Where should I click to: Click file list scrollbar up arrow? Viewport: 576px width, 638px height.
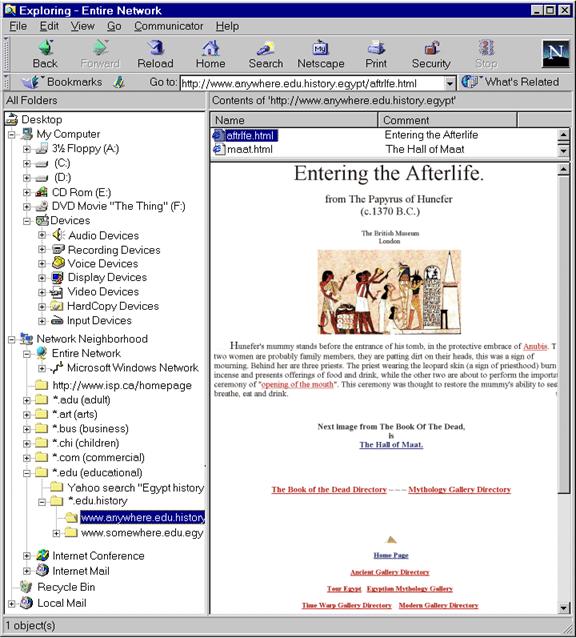click(x=563, y=134)
